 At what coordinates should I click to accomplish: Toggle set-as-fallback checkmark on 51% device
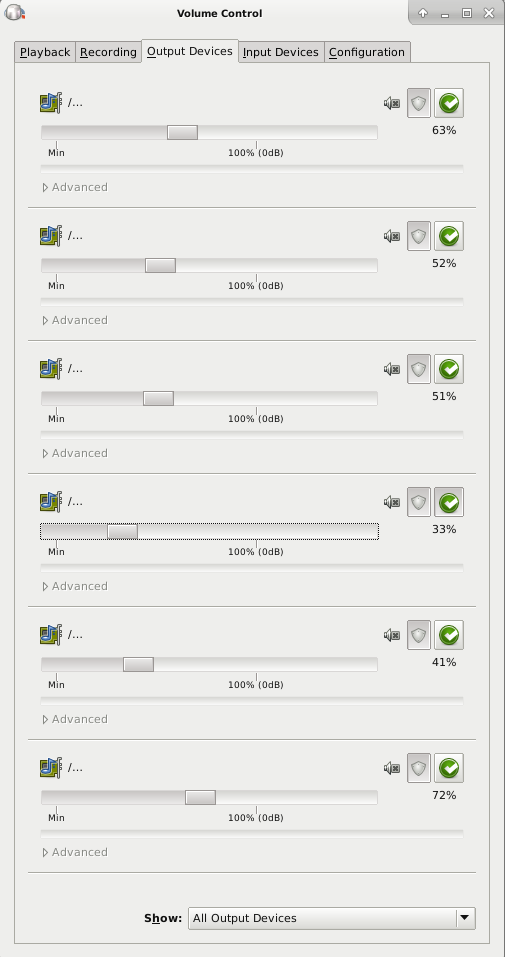point(449,369)
